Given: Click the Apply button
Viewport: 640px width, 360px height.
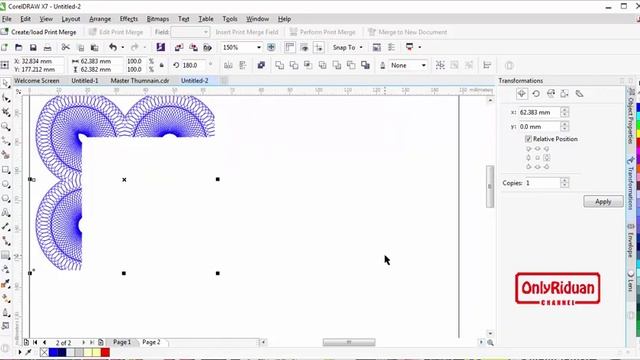Looking at the screenshot, I should 603,202.
